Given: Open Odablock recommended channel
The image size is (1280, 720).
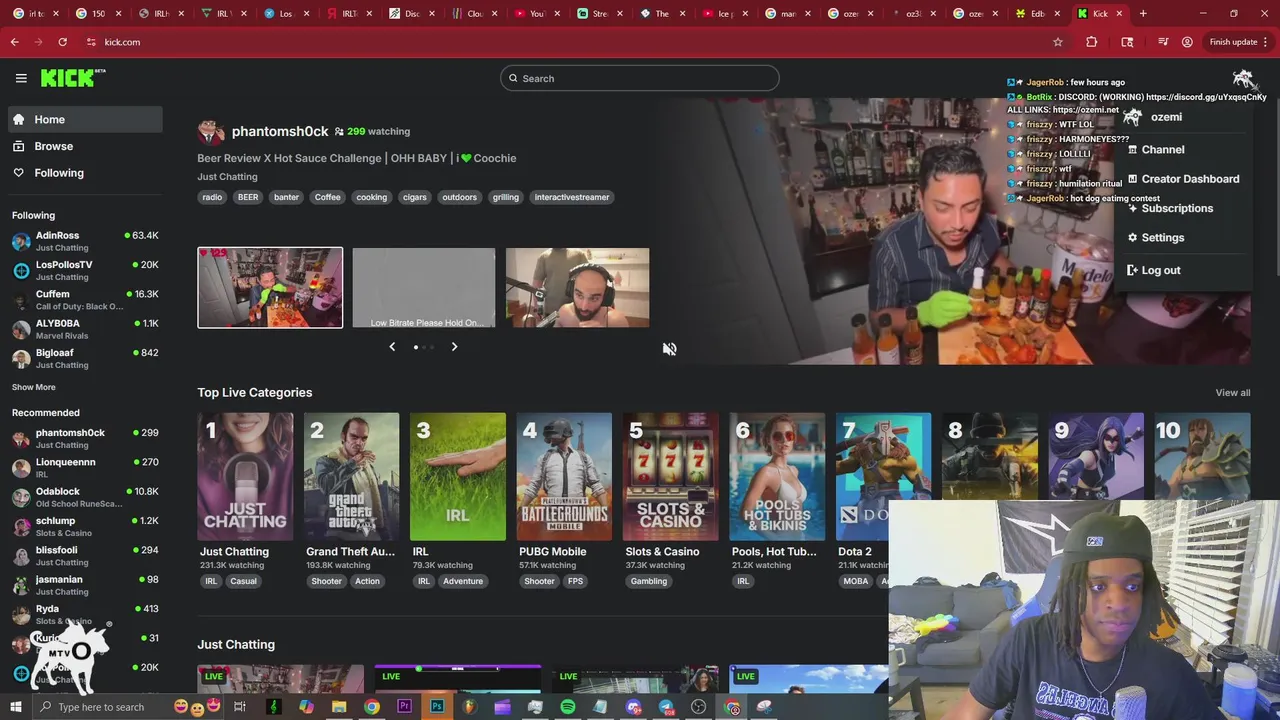Looking at the screenshot, I should tap(85, 497).
